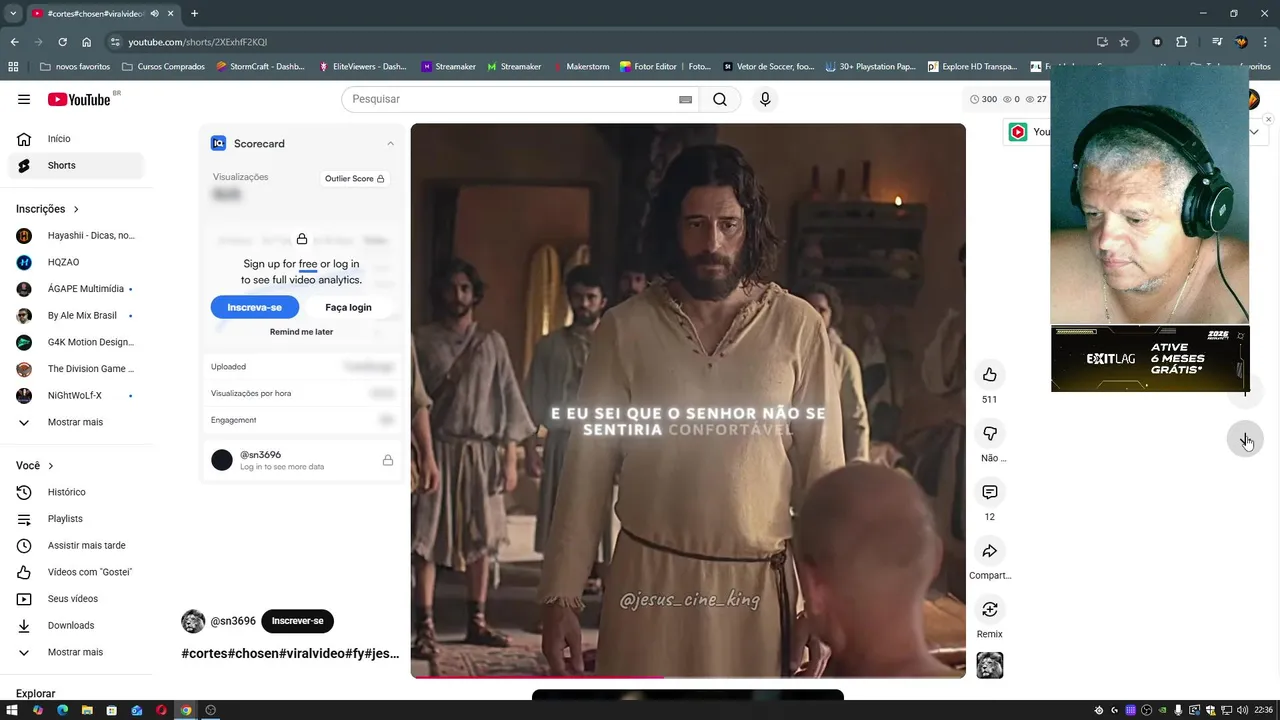Click the Scorecard IQ logo icon
This screenshot has height=720, width=1280.
click(218, 143)
